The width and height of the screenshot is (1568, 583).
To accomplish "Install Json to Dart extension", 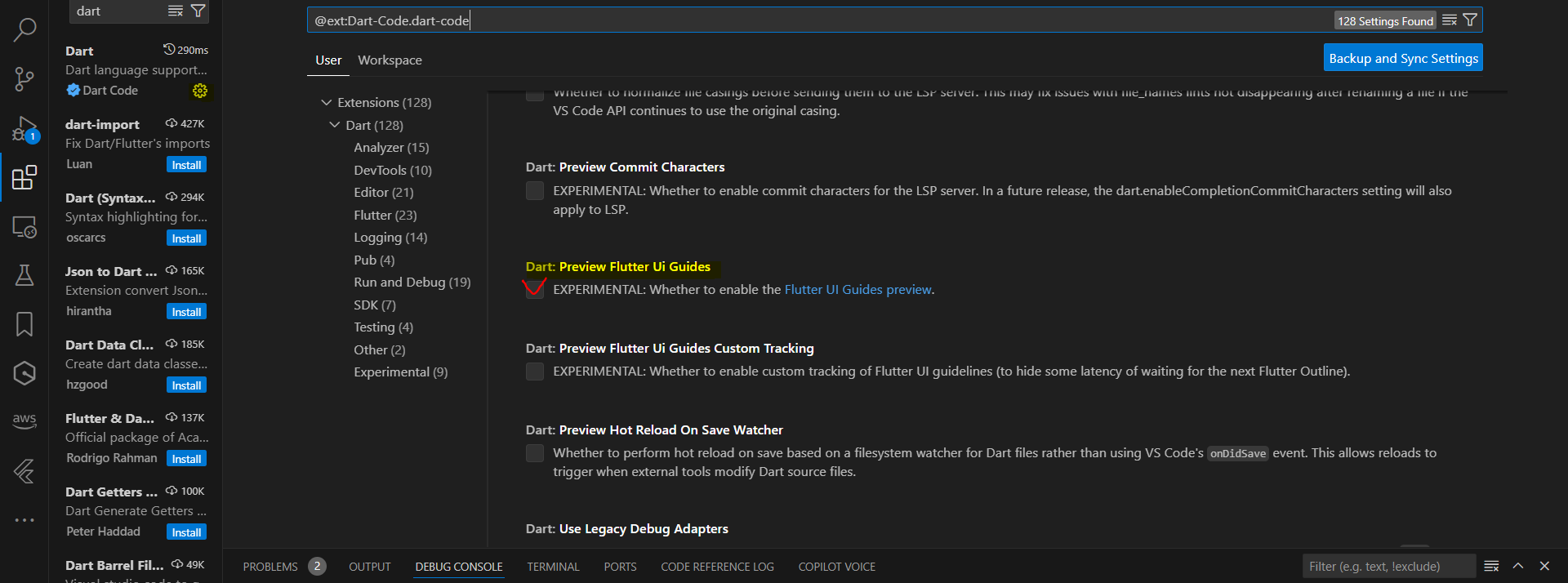I will 187,312.
